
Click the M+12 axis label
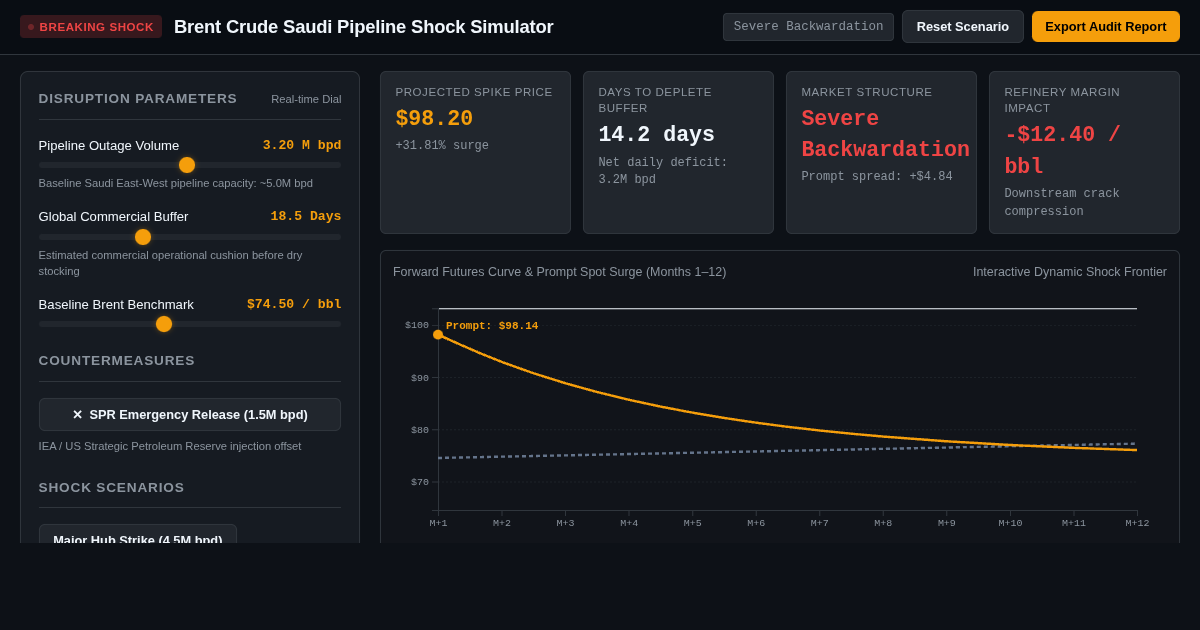click(x=1137, y=523)
